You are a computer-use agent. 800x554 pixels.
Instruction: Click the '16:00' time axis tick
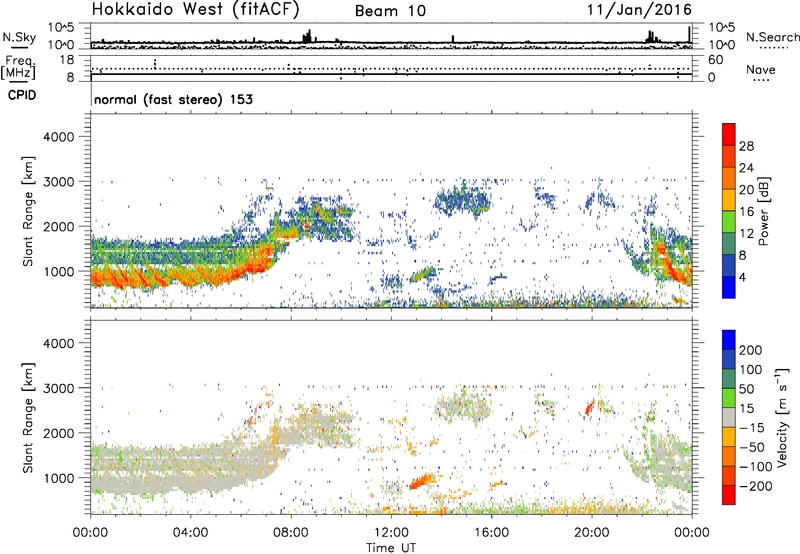click(491, 533)
